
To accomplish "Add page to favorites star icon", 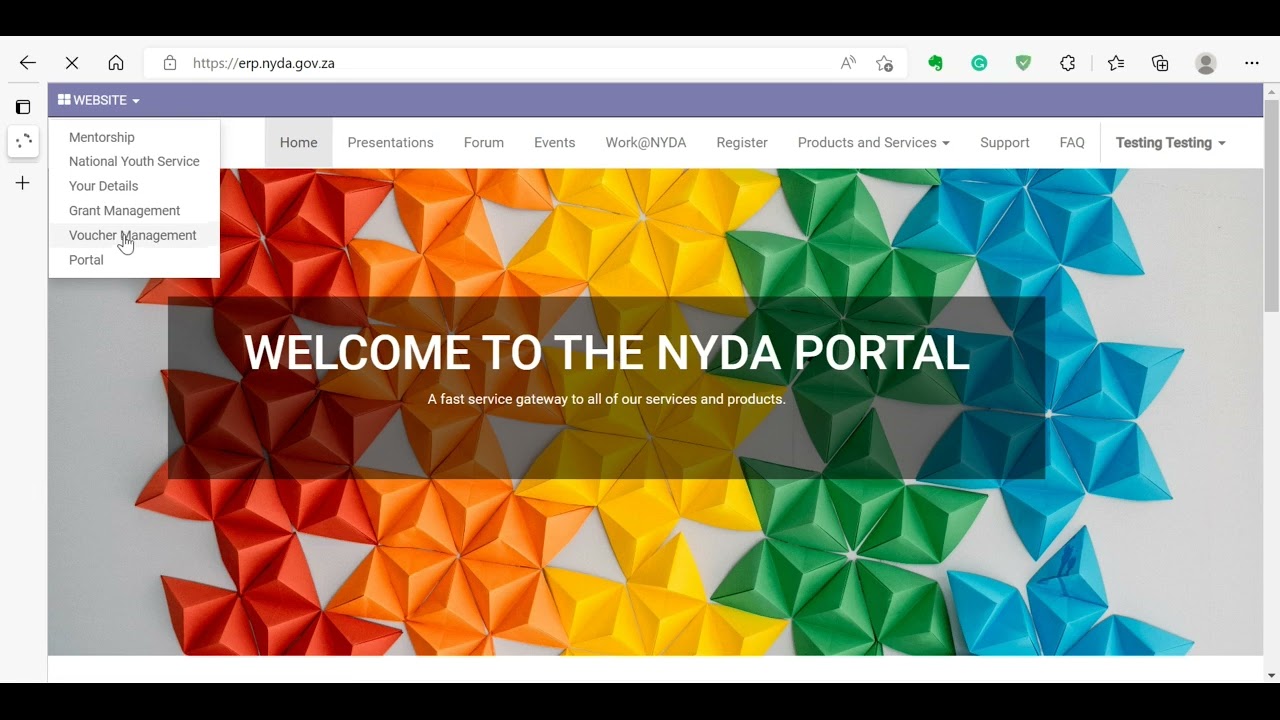I will click(884, 63).
